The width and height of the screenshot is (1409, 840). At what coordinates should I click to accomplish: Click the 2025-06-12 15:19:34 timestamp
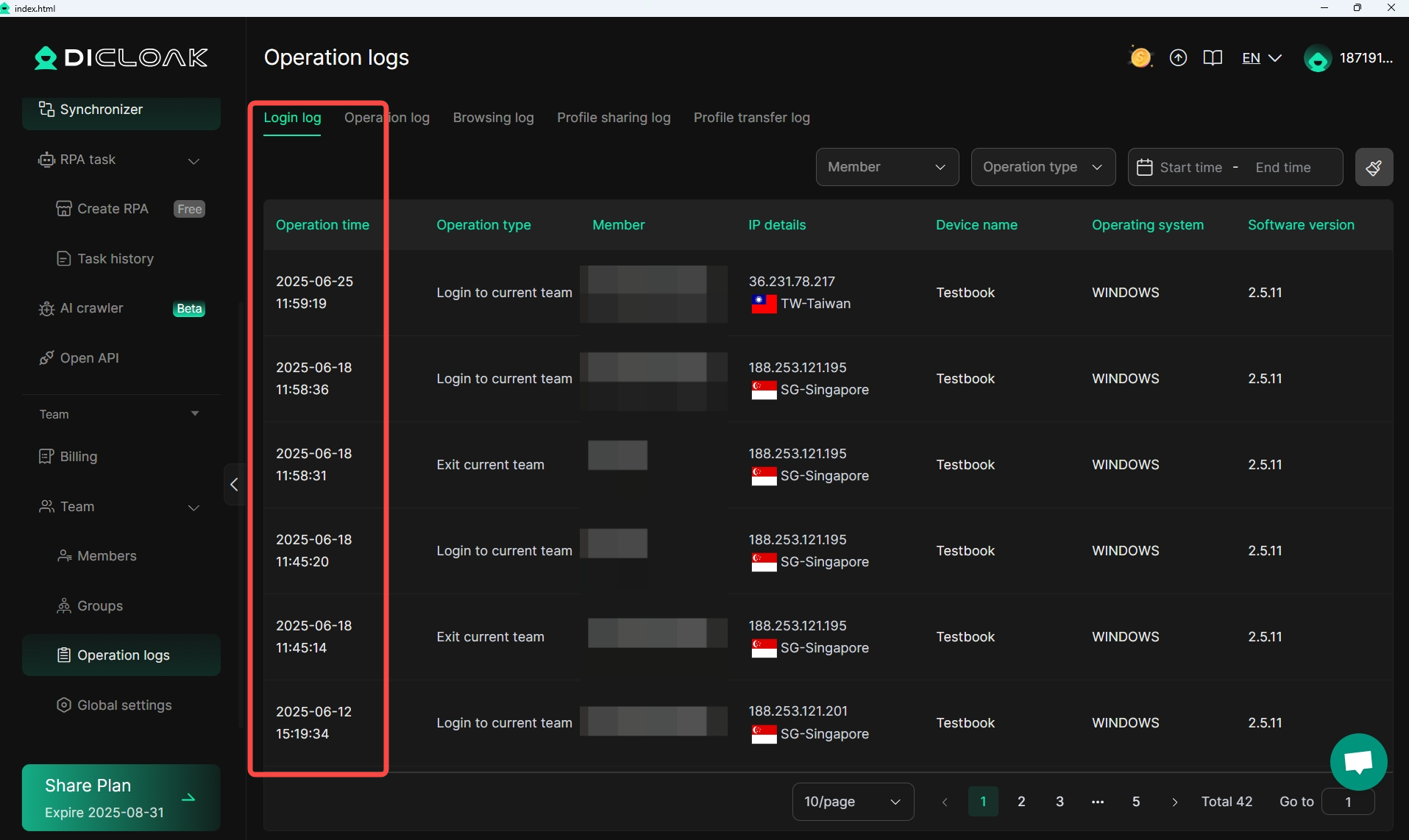313,722
